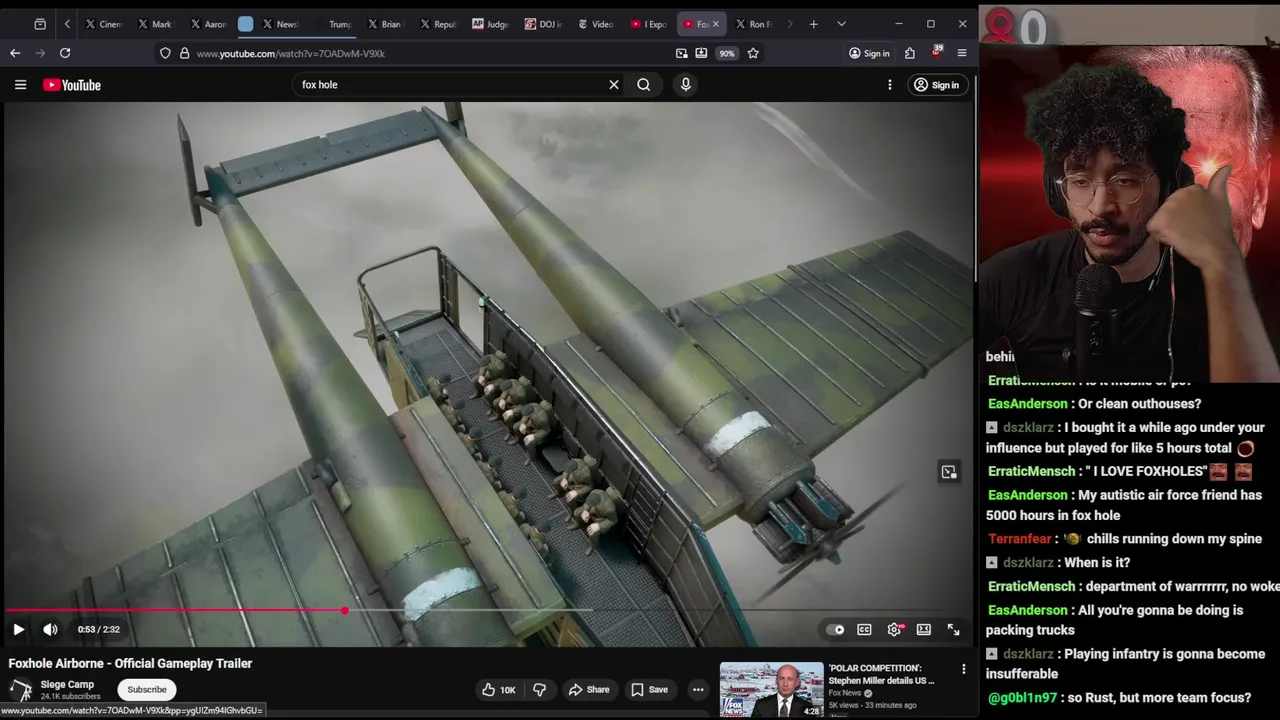Switch to the 'Mark' X tab
The height and width of the screenshot is (720, 1280).
pos(155,24)
